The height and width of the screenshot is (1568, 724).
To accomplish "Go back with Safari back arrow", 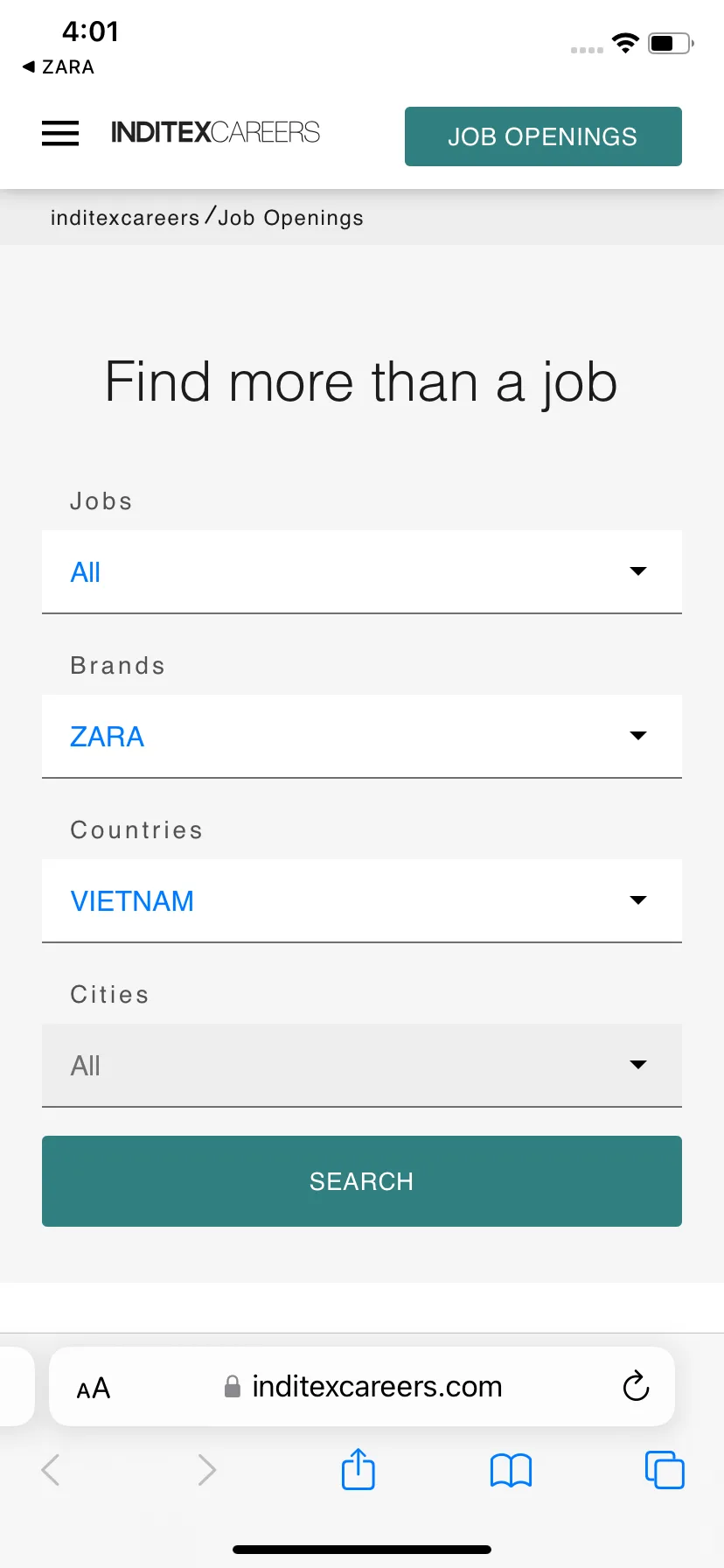I will click(x=51, y=1470).
